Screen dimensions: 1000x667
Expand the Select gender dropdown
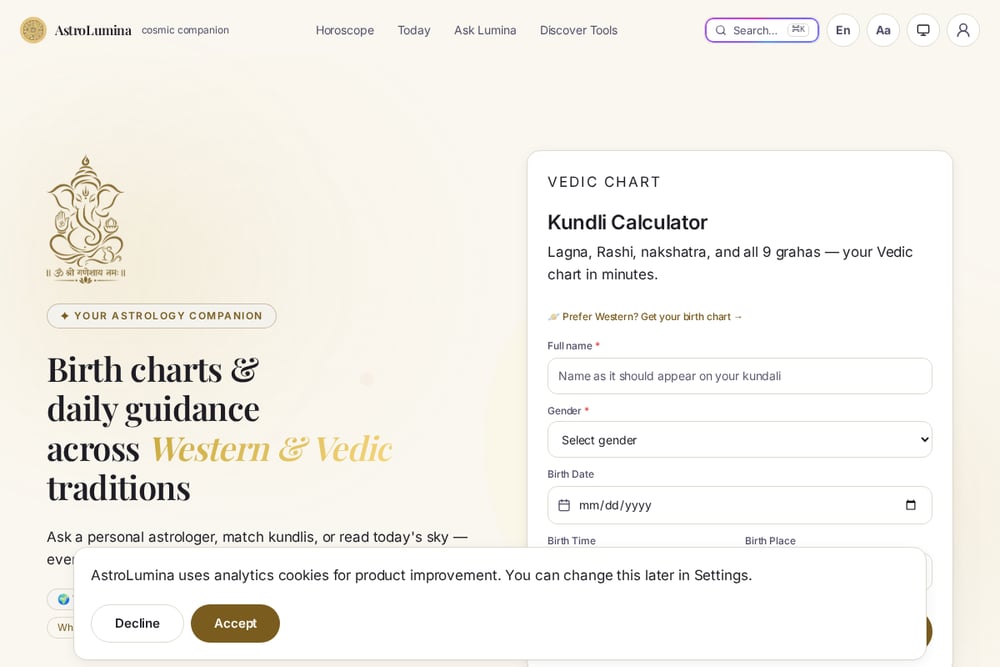pos(739,439)
